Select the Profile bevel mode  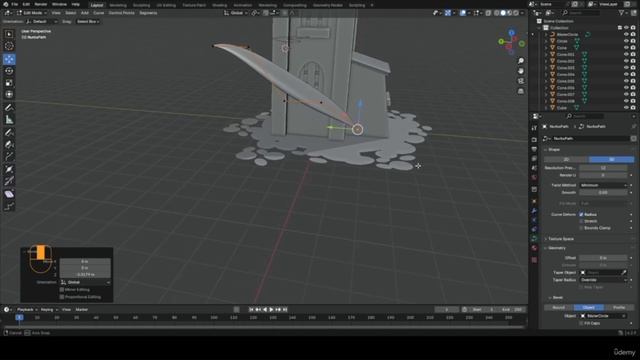pos(619,308)
